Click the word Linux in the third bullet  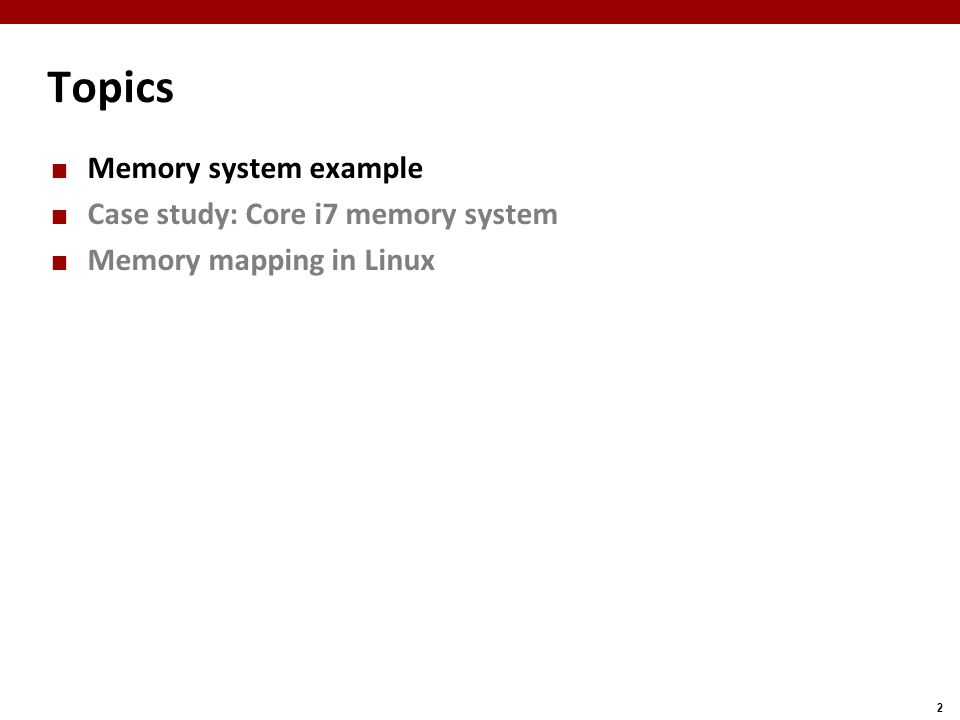(x=400, y=260)
